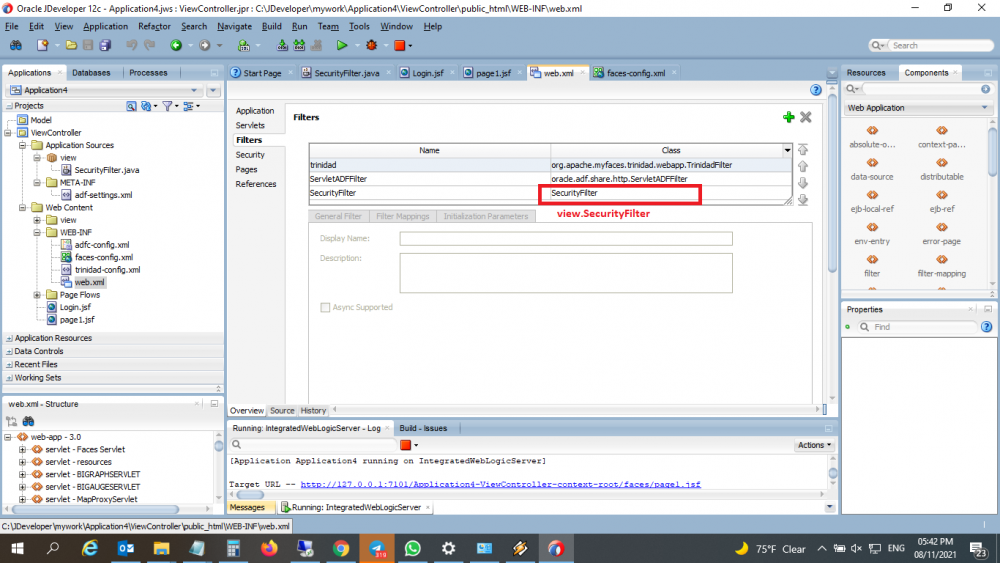Image resolution: width=1000 pixels, height=563 pixels.
Task: Click the red stop icon in the log panel
Action: (x=406, y=445)
